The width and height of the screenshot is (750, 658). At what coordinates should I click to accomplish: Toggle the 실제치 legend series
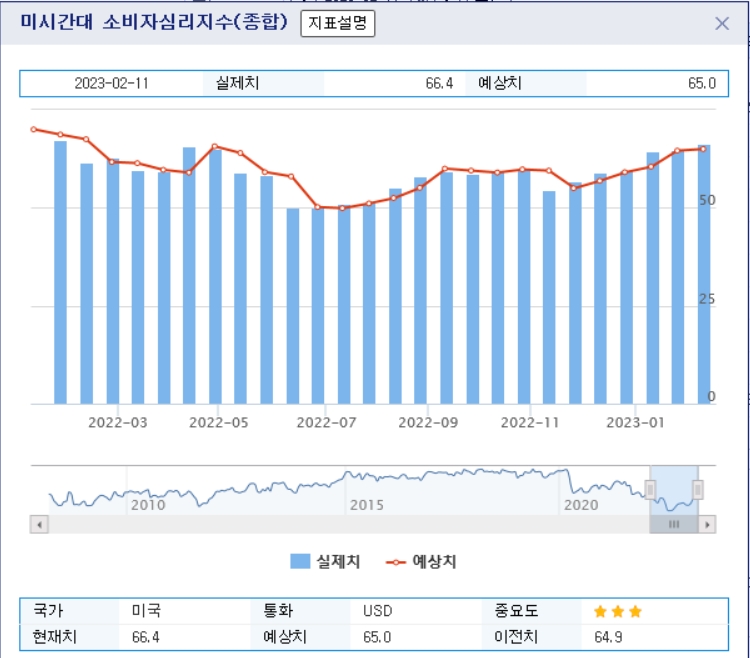[325, 561]
